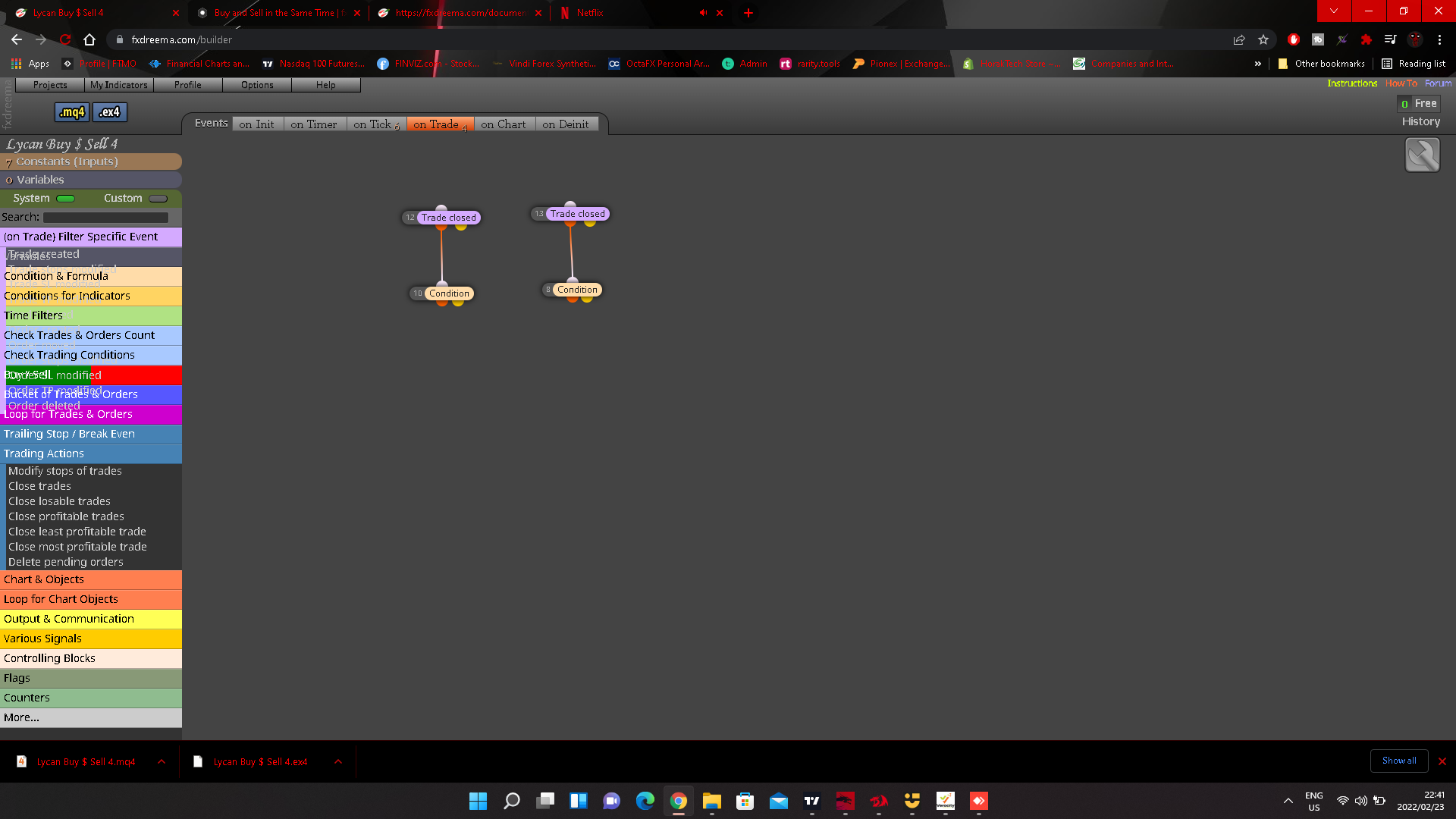The width and height of the screenshot is (1456, 819).
Task: Click Show all downloads button
Action: pyautogui.click(x=1399, y=761)
